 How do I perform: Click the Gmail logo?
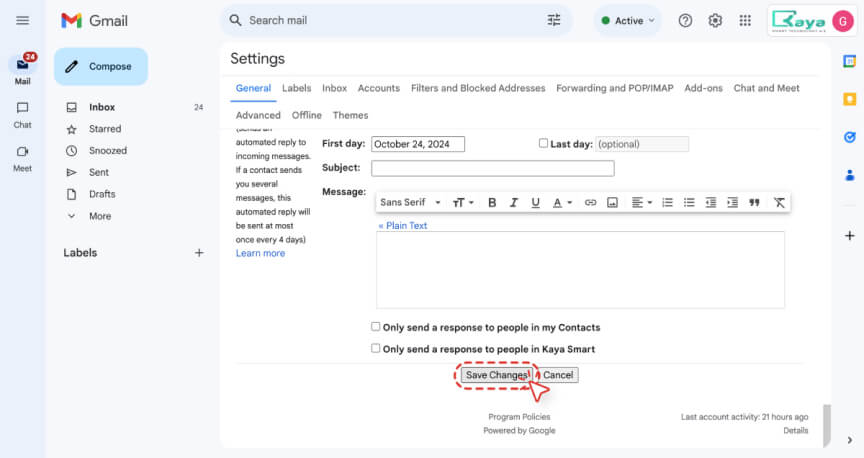point(94,21)
